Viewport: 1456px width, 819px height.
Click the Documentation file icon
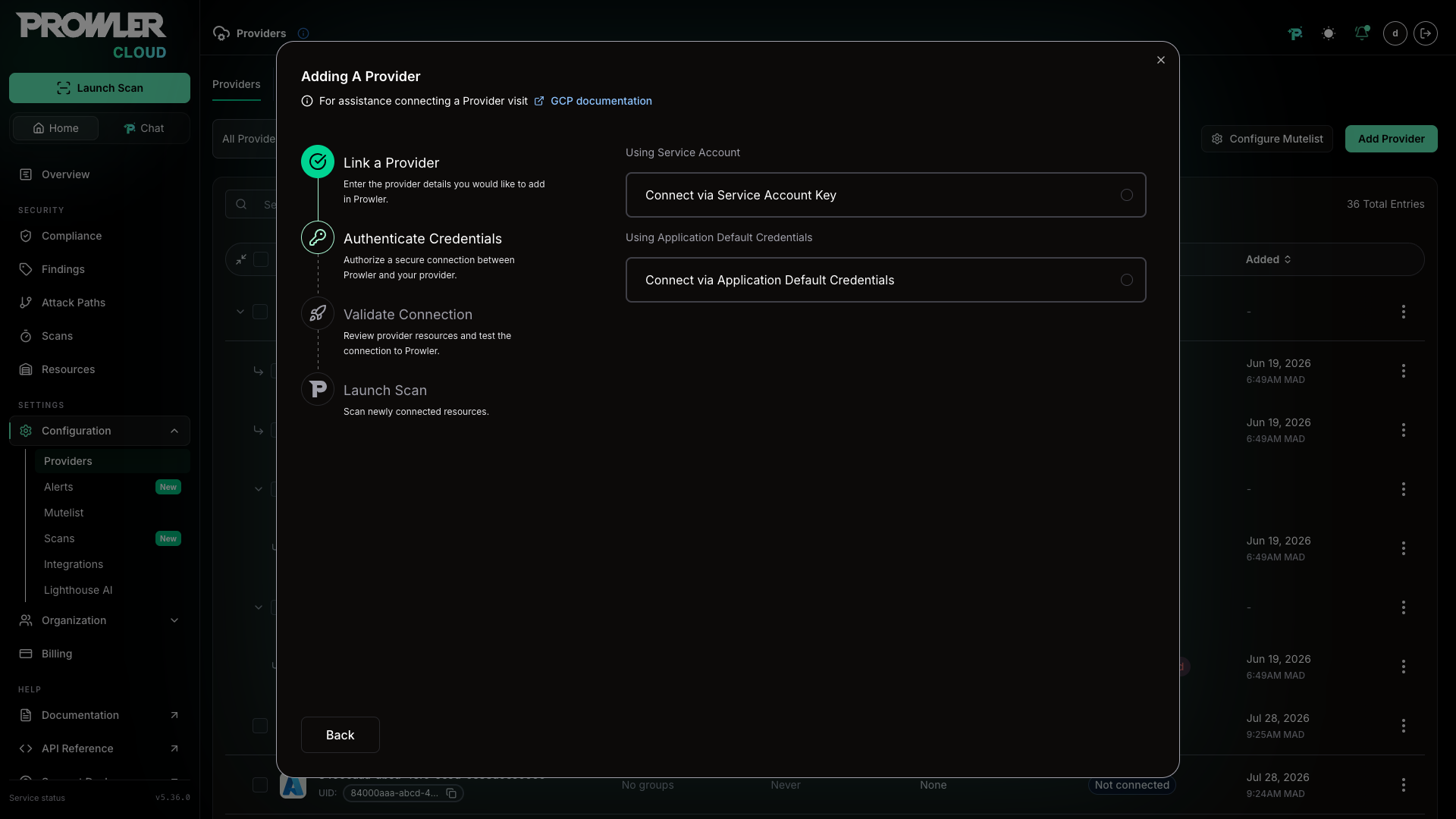(x=26, y=715)
